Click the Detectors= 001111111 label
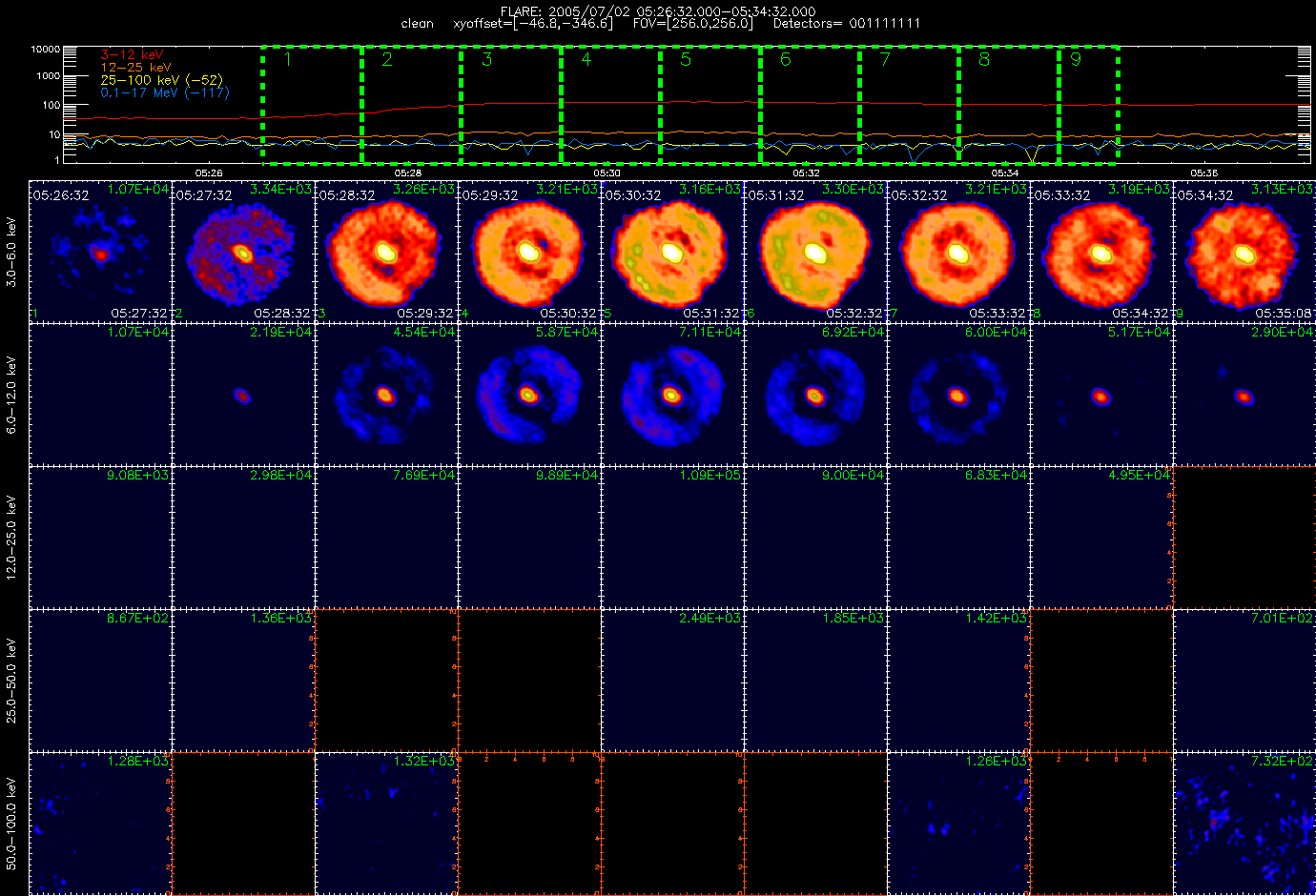 pyautogui.click(x=847, y=23)
